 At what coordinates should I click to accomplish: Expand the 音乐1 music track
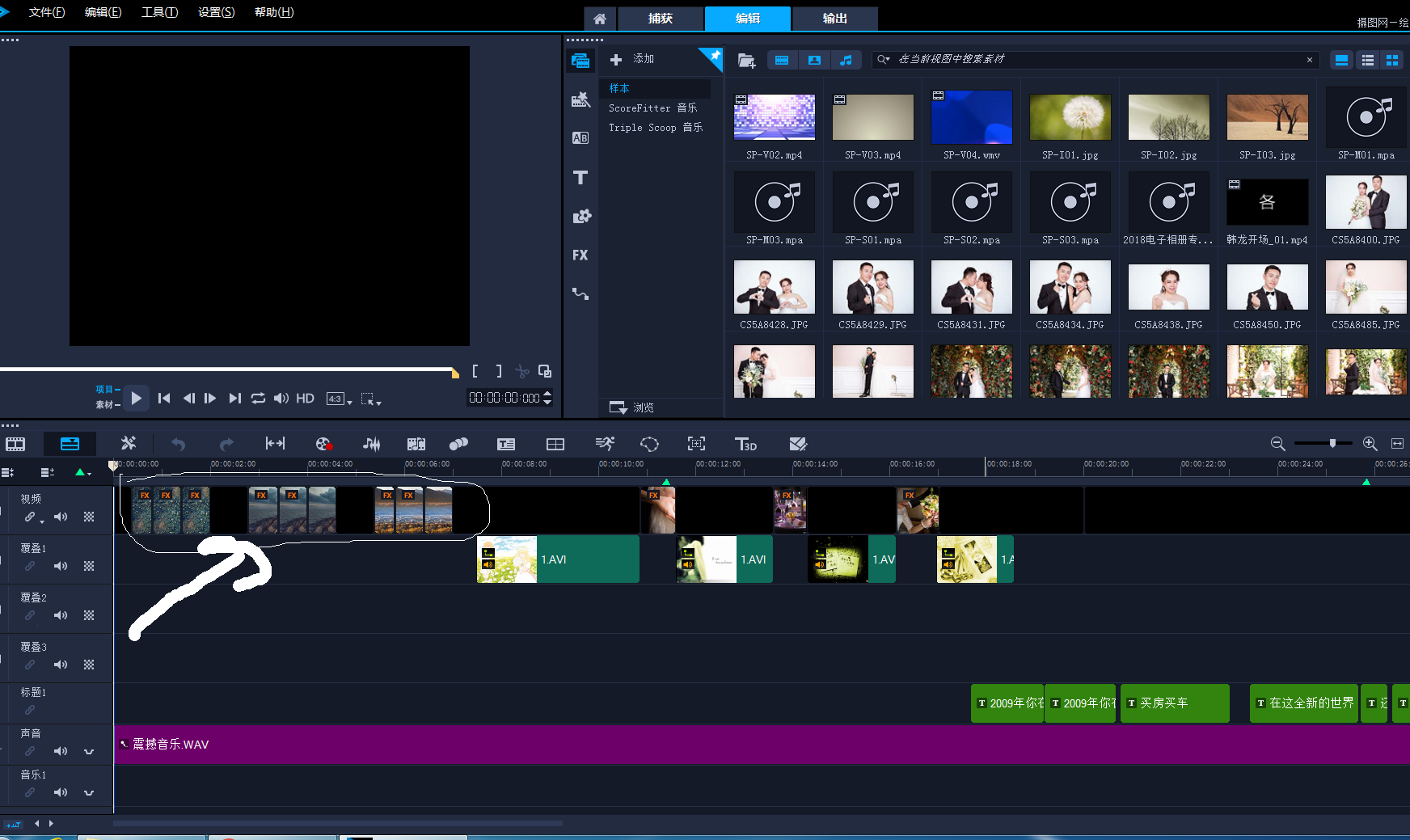(89, 792)
